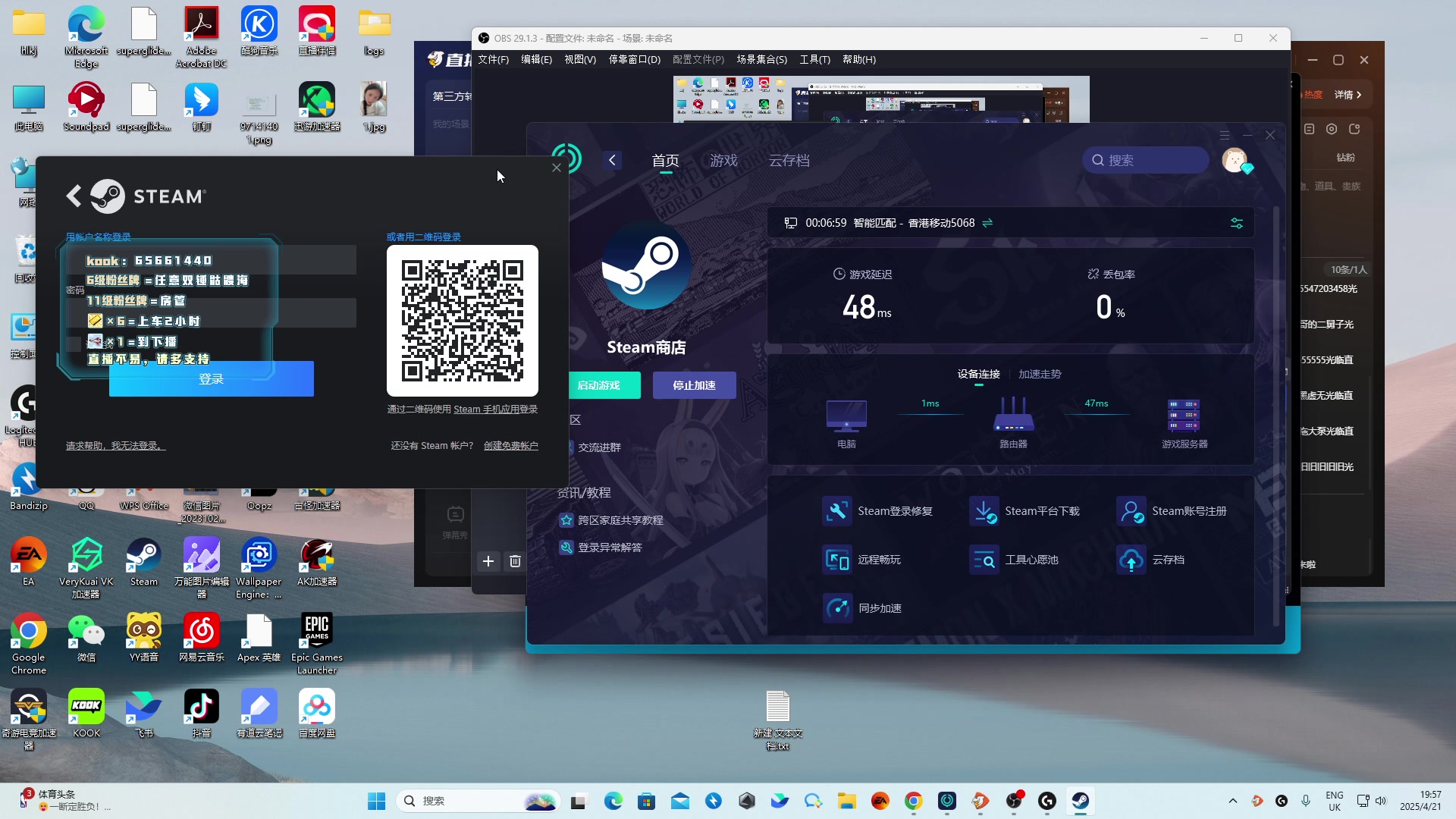Screen dimensions: 1456x819
Task: Click the back chevron in the accelerator window
Action: 613,160
